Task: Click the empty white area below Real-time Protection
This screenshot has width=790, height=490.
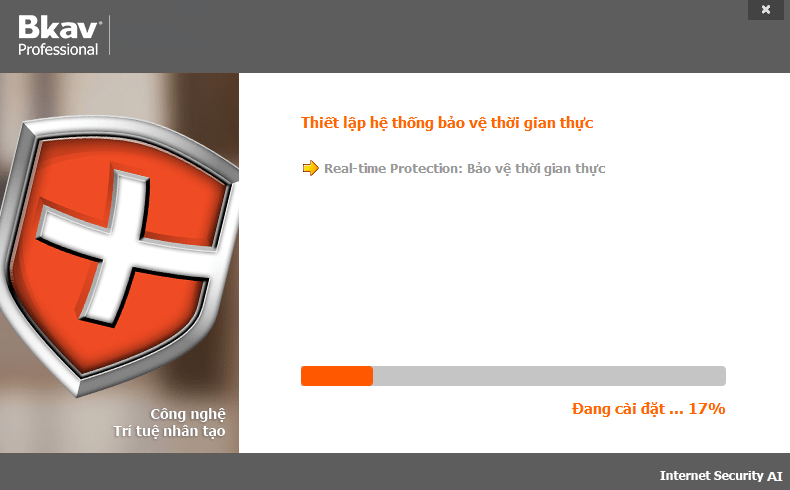Action: [x=514, y=267]
